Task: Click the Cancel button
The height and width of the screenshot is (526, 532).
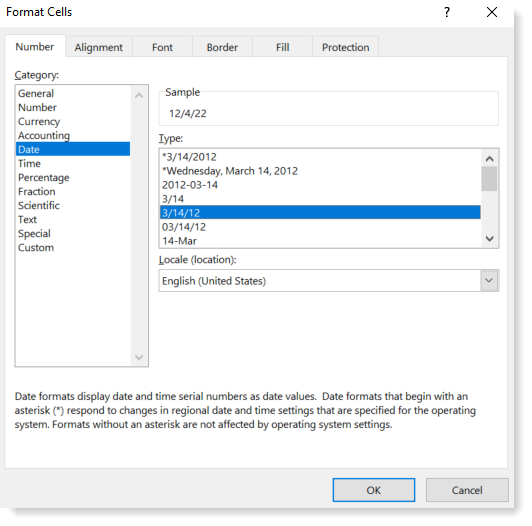Action: click(467, 490)
